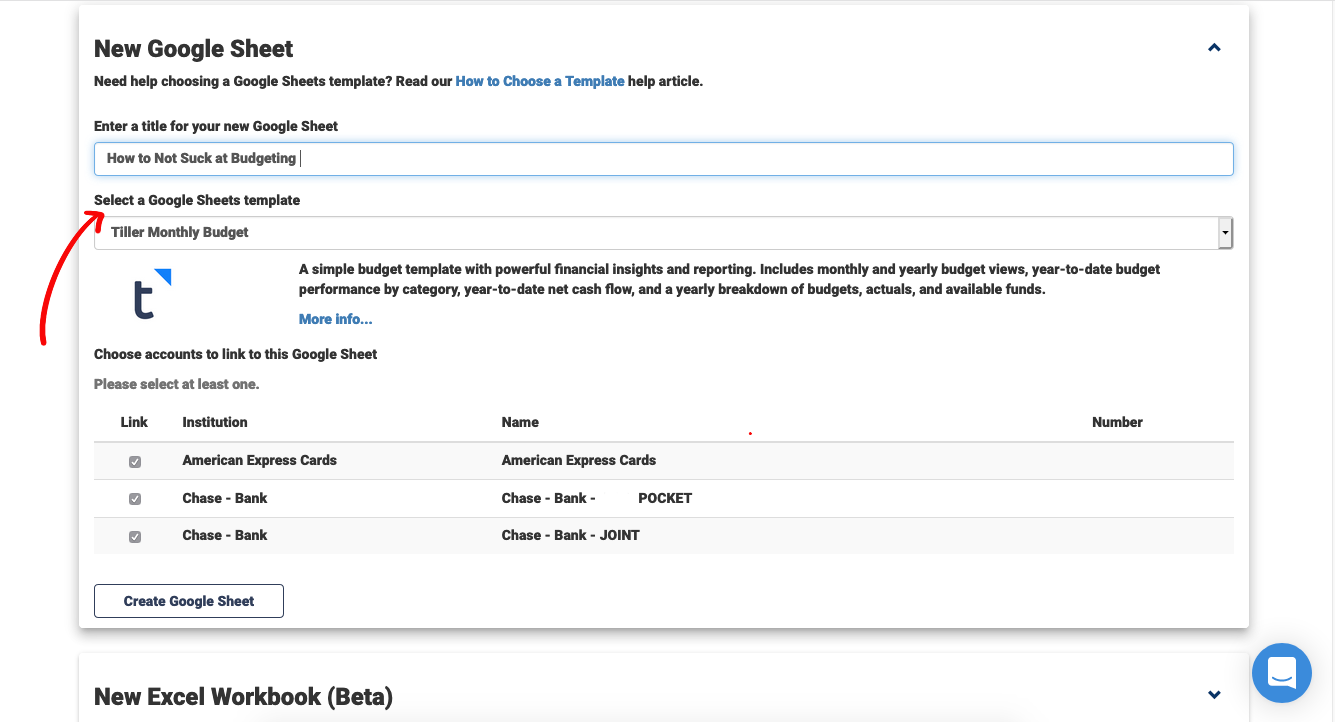1335x722 pixels.
Task: Click the Institution column header
Action: pos(215,422)
